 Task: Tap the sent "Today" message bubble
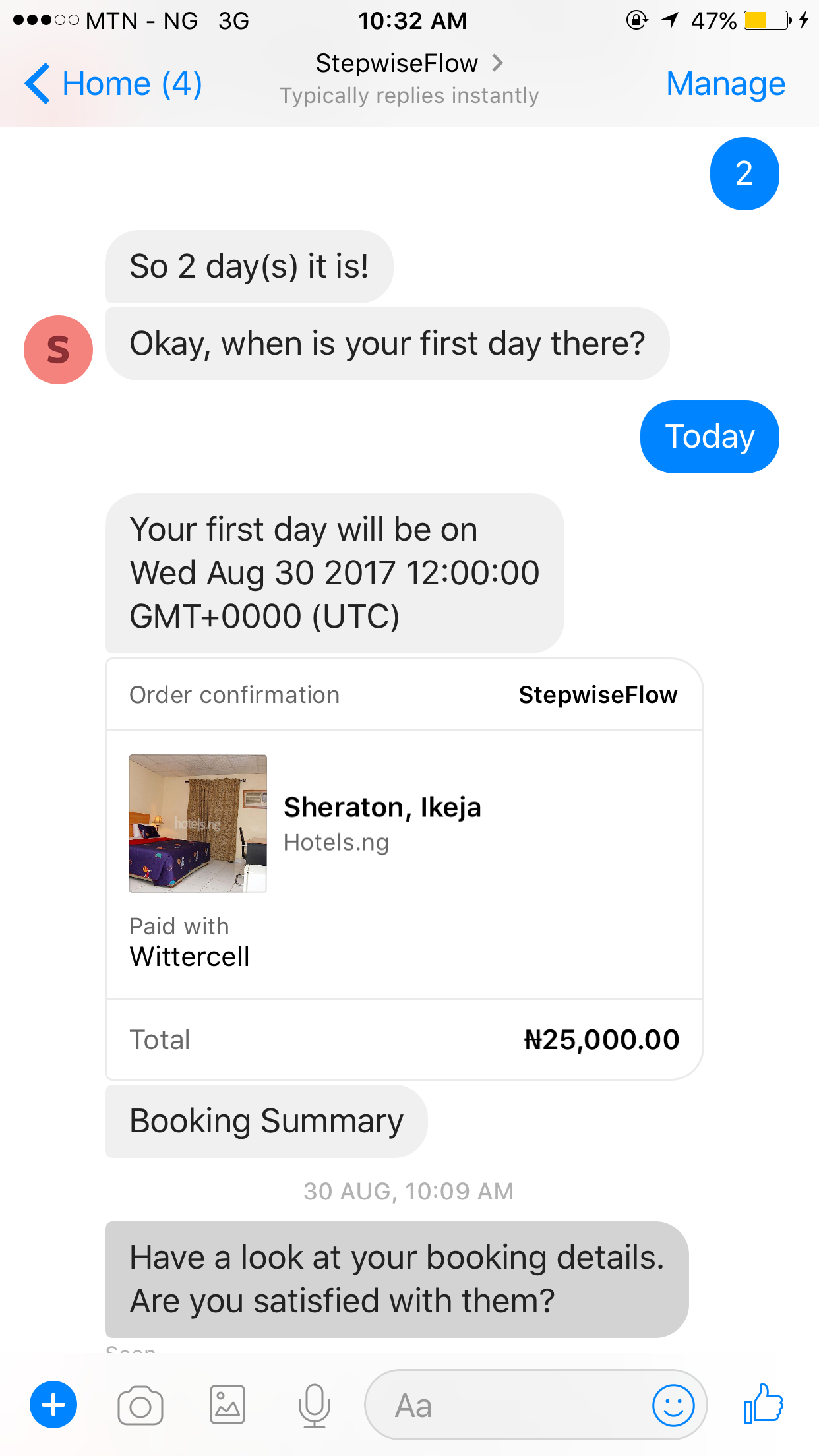coord(710,437)
